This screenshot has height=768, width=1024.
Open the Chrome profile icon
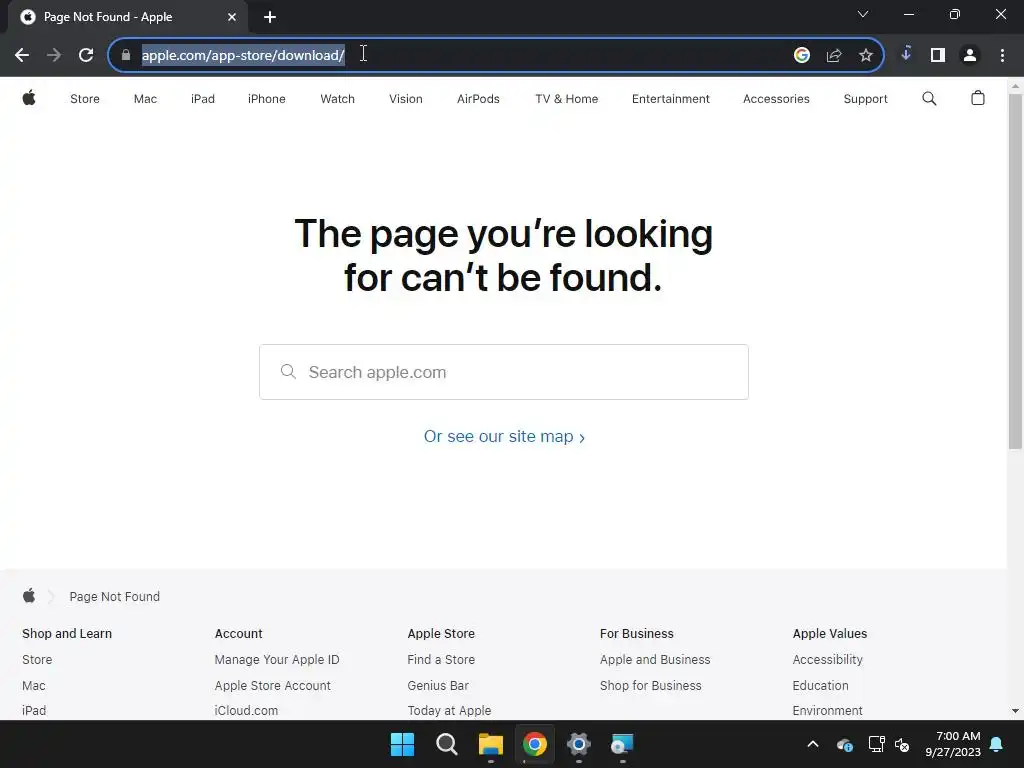click(x=970, y=55)
